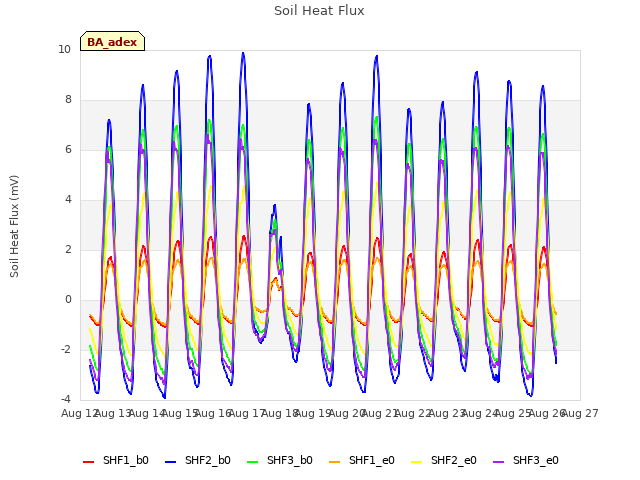The width and height of the screenshot is (640, 480).
Task: Click the BA_adex annotation label
Action: pos(112,42)
